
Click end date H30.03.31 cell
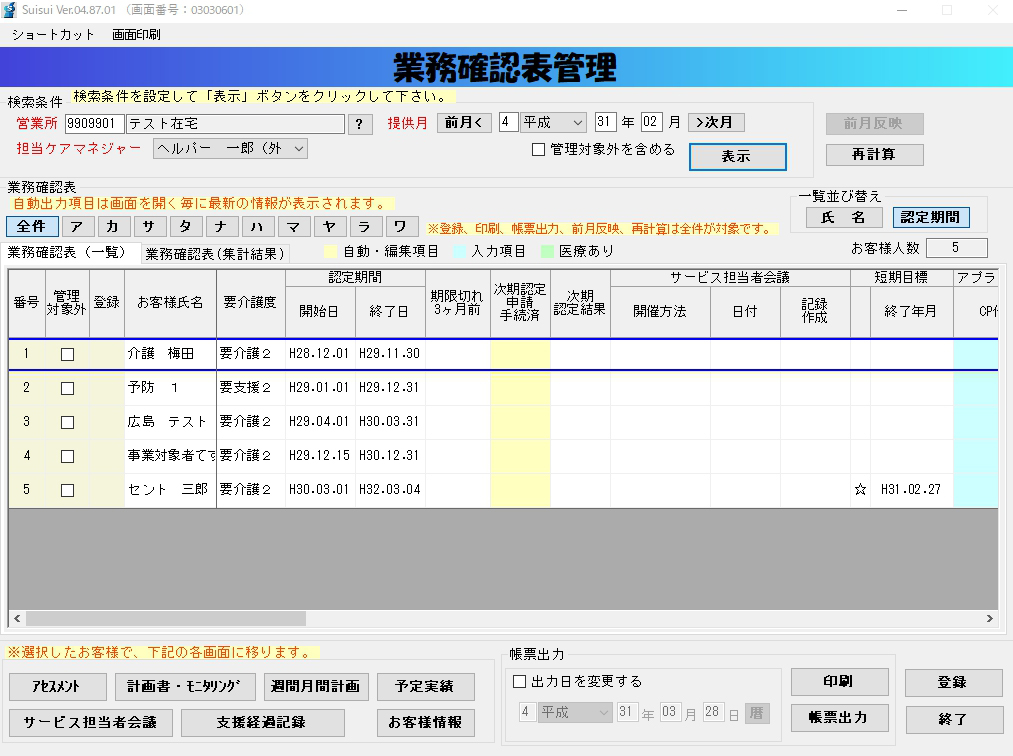(x=390, y=421)
